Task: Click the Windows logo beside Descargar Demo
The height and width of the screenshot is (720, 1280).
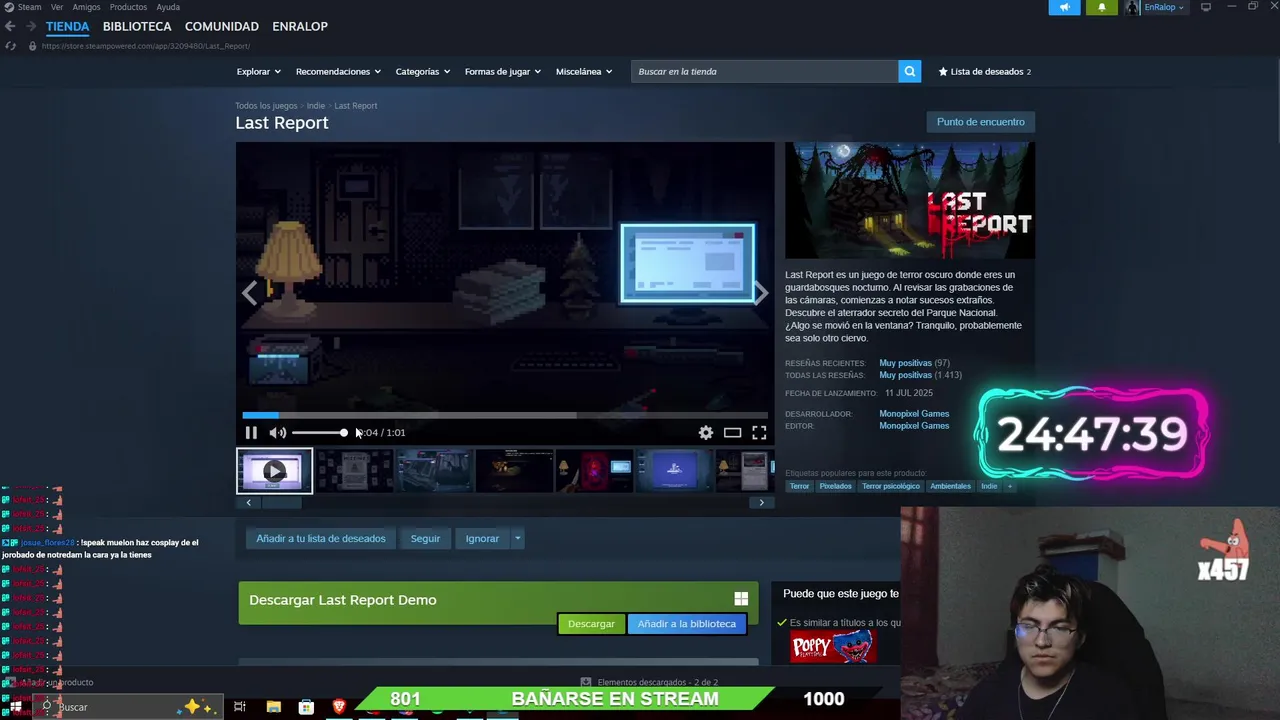Action: (741, 598)
